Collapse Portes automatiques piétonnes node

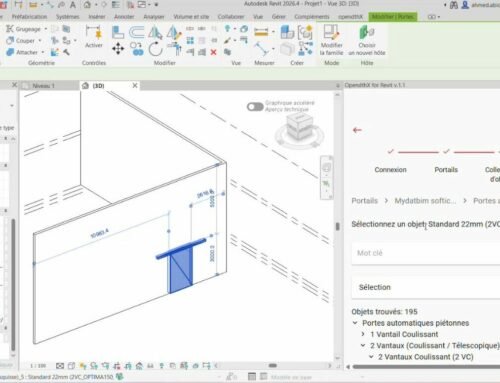[x=355, y=323]
